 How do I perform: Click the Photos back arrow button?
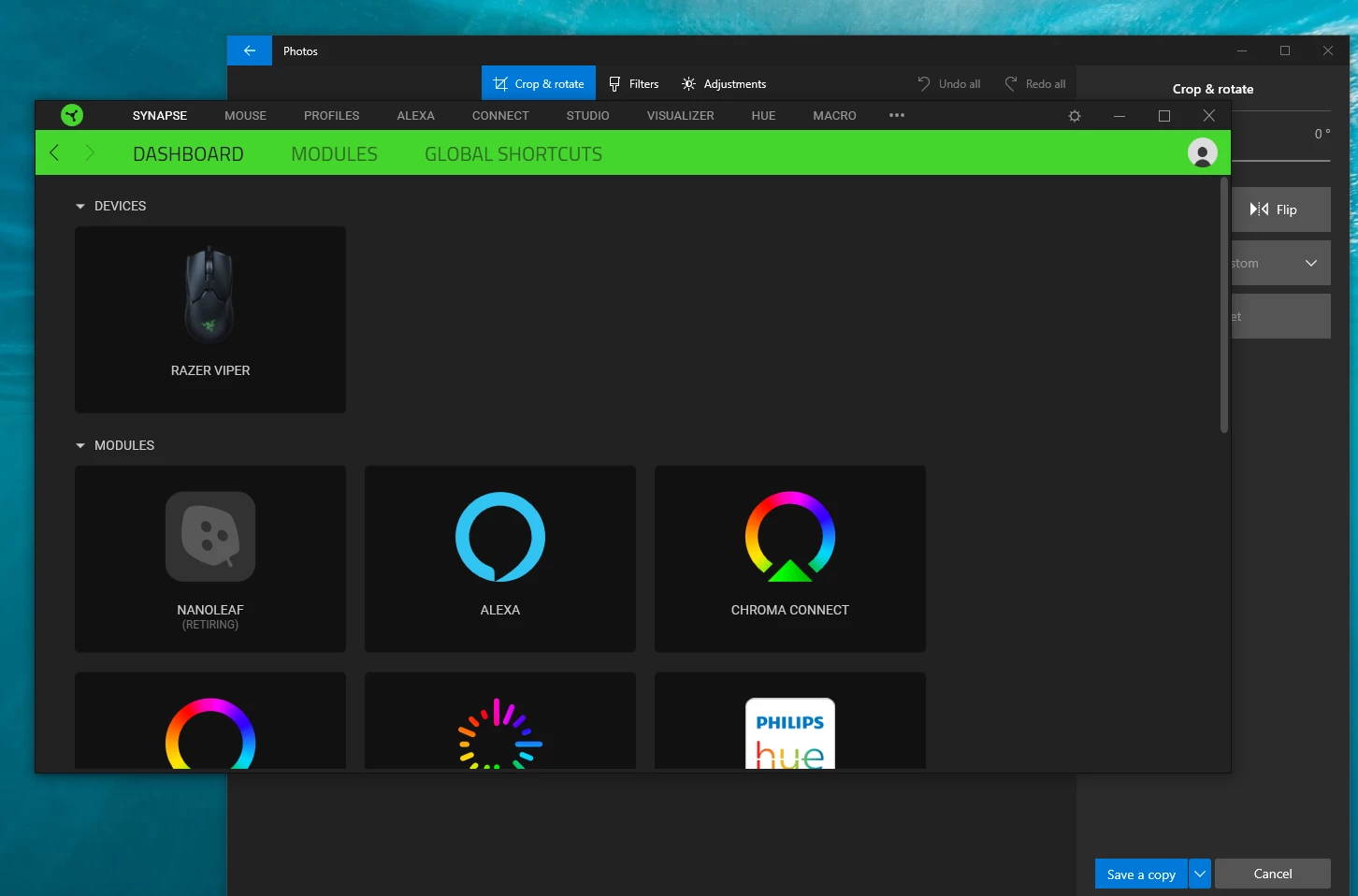pyautogui.click(x=250, y=51)
